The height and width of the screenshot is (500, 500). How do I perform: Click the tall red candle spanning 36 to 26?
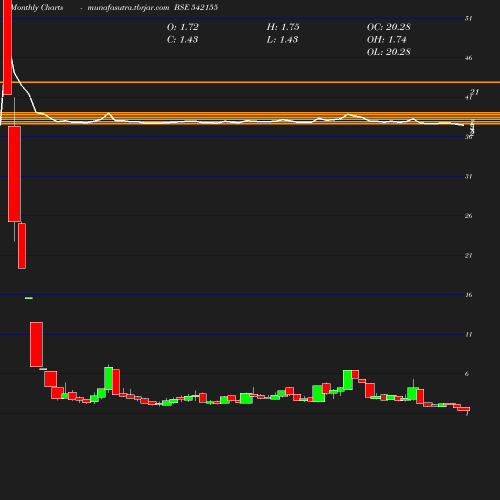tap(14, 174)
